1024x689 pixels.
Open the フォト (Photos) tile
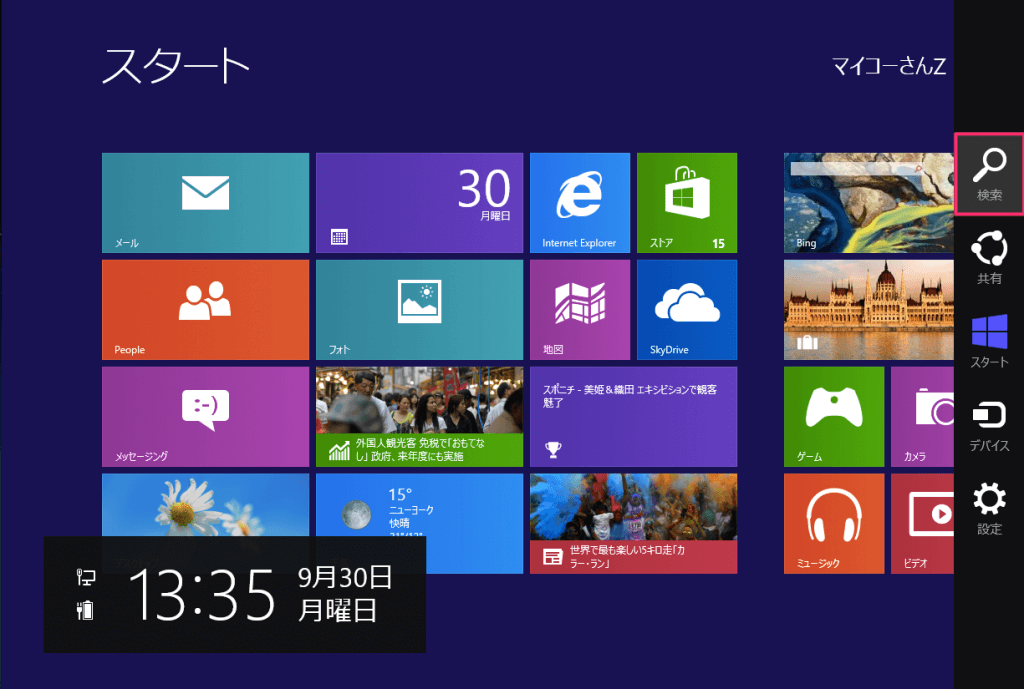[419, 310]
